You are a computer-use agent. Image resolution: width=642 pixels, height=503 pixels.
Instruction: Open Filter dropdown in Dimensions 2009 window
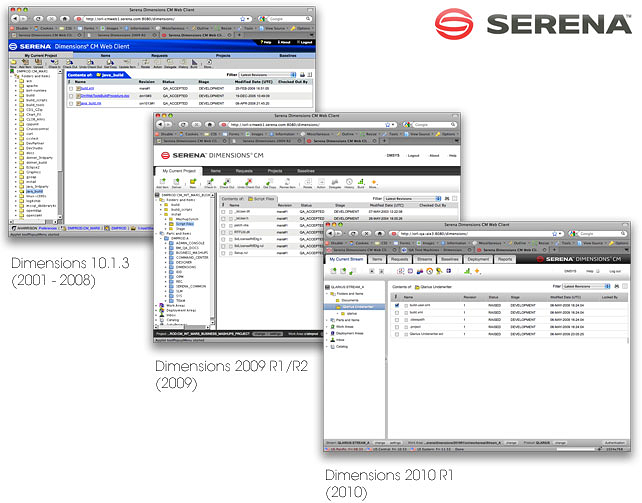point(412,198)
